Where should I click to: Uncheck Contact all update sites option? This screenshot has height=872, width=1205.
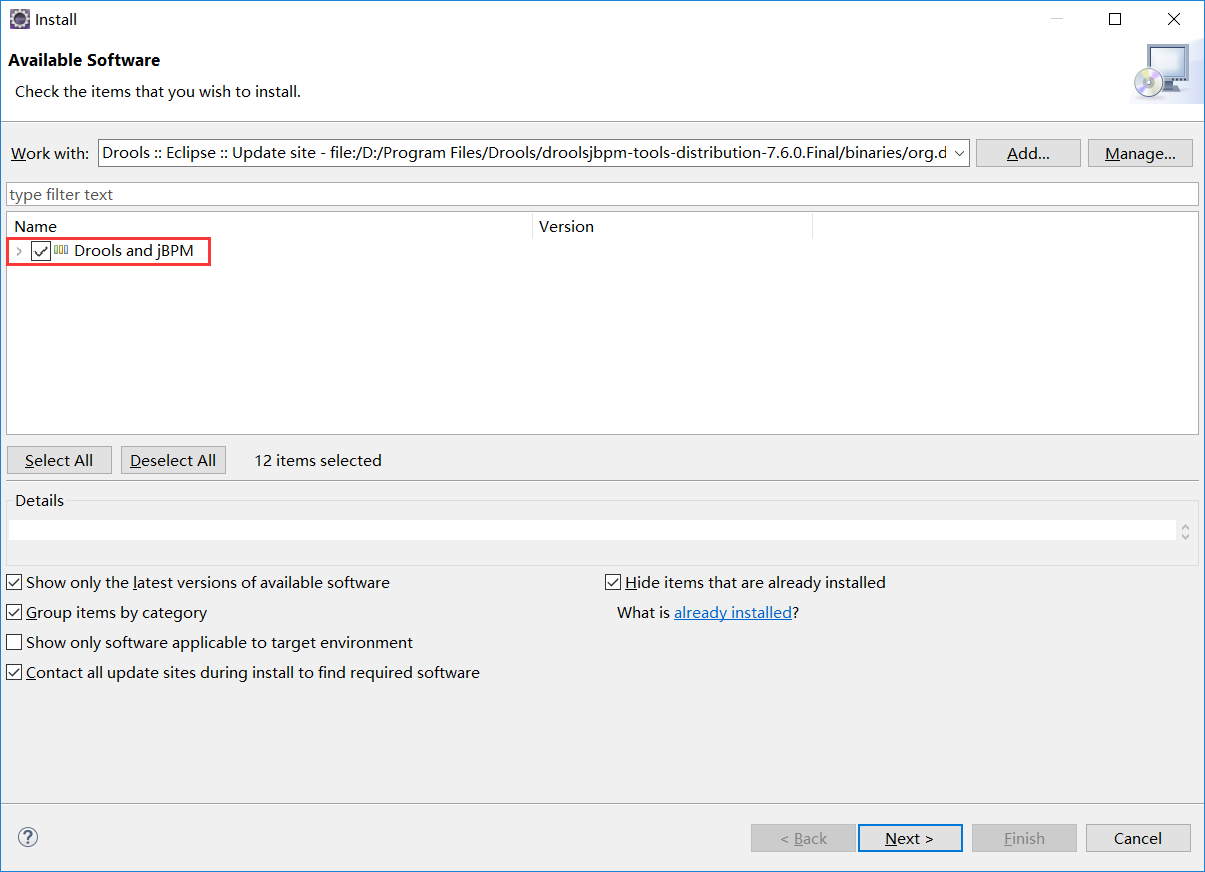(14, 672)
